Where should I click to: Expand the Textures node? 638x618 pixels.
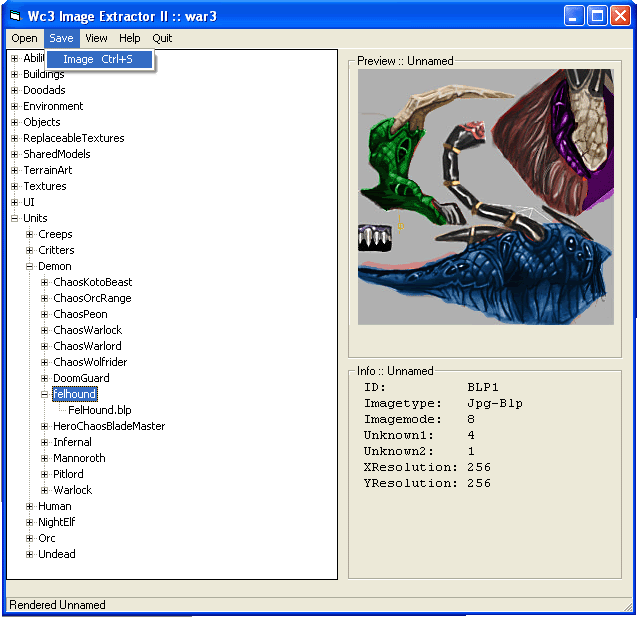[x=15, y=186]
